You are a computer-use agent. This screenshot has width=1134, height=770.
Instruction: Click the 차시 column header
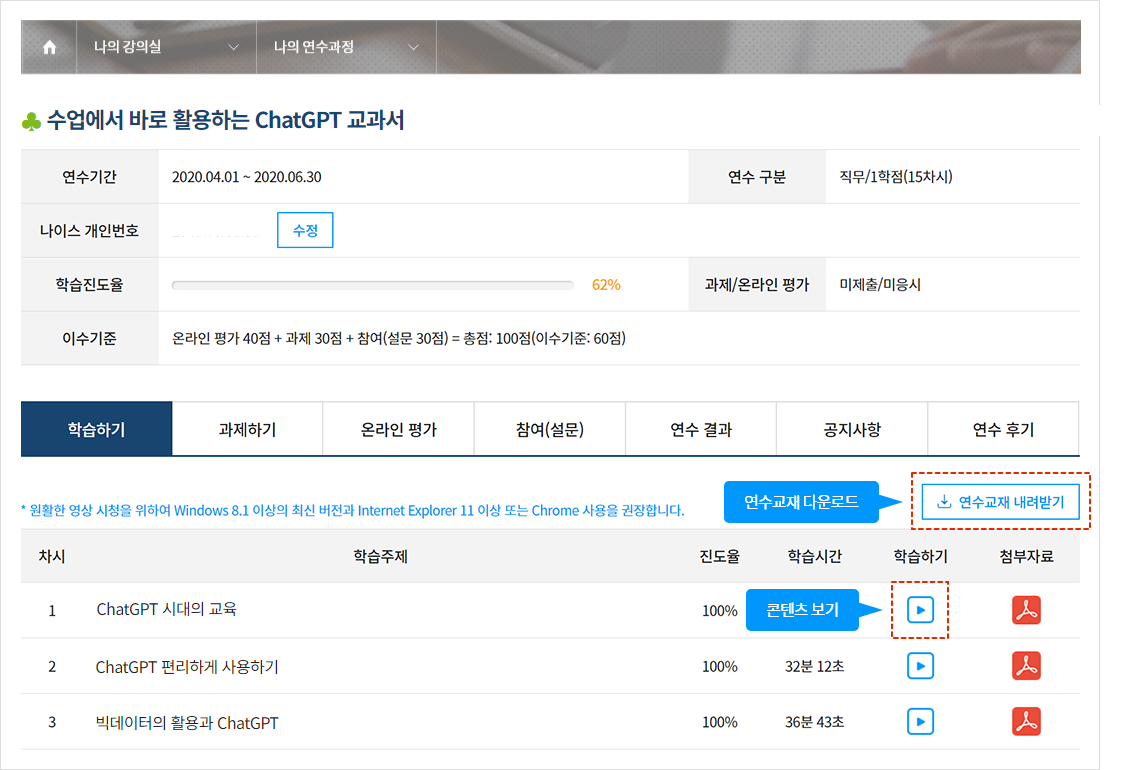tap(52, 556)
